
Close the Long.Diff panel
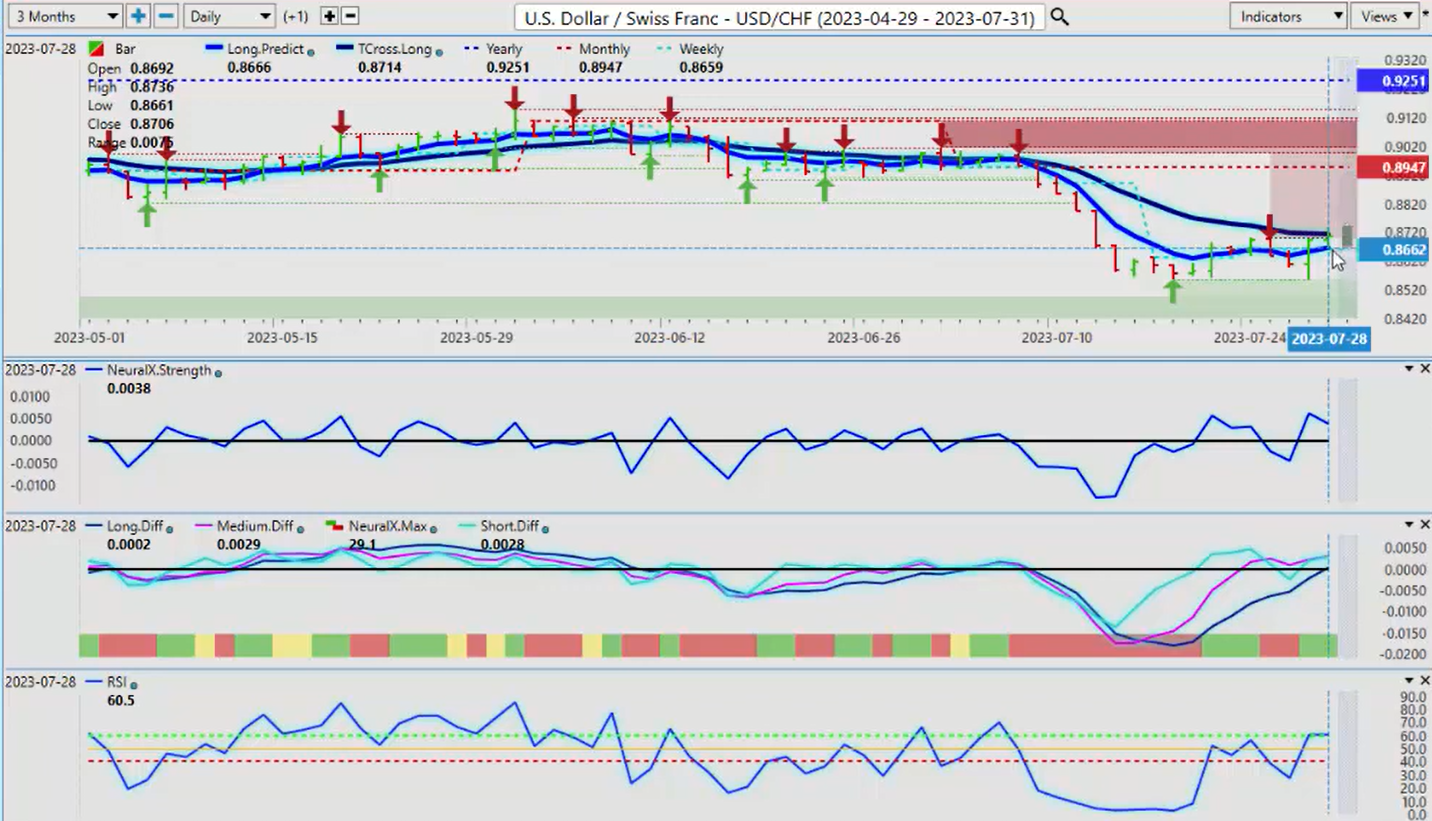pyautogui.click(x=1425, y=525)
